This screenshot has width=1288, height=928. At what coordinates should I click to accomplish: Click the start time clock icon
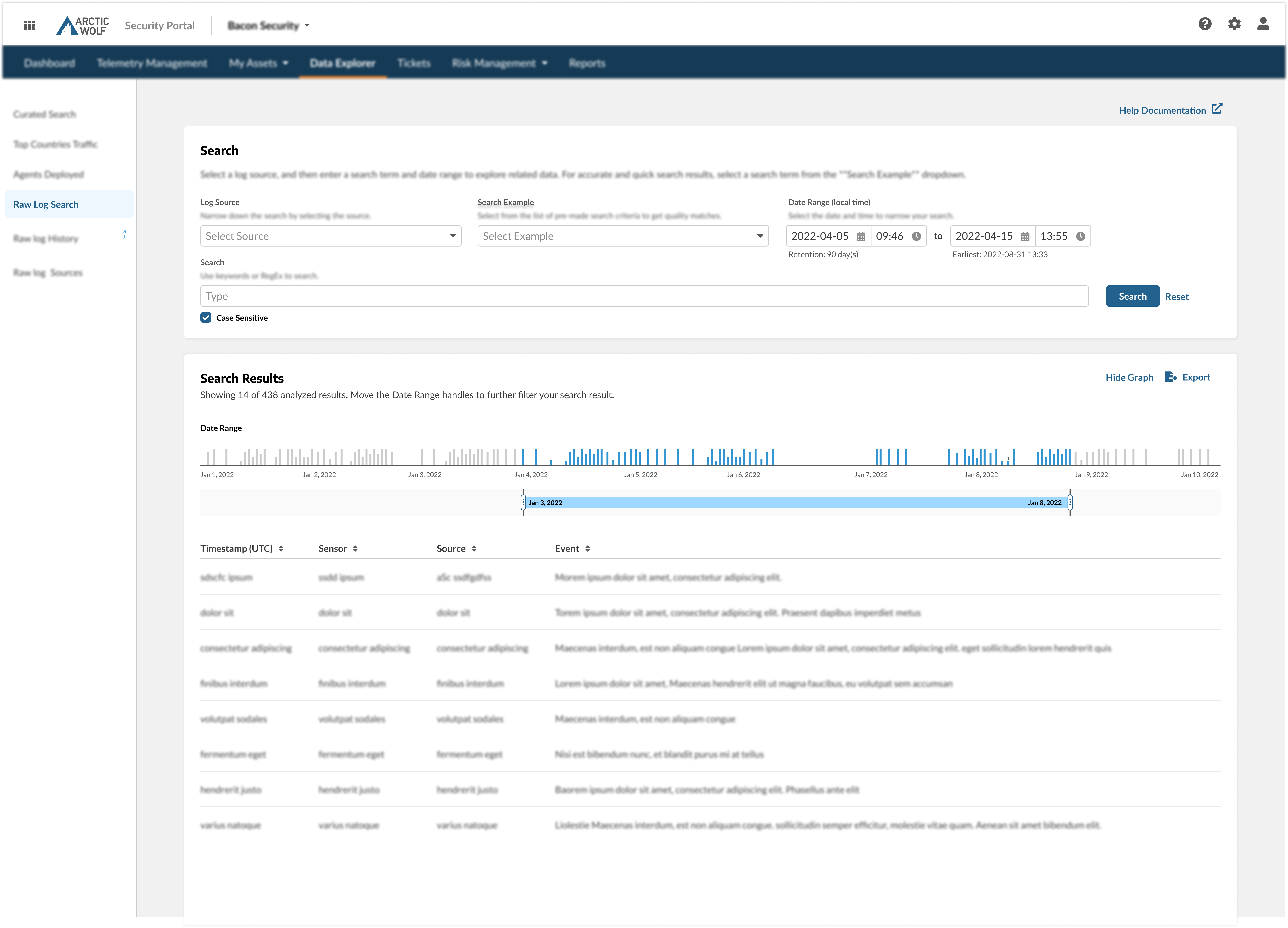(917, 236)
